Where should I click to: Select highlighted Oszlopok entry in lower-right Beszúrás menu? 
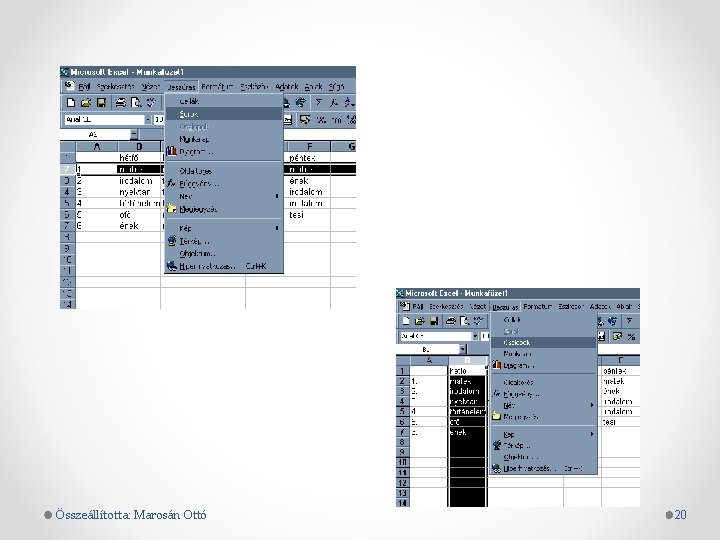click(x=544, y=343)
